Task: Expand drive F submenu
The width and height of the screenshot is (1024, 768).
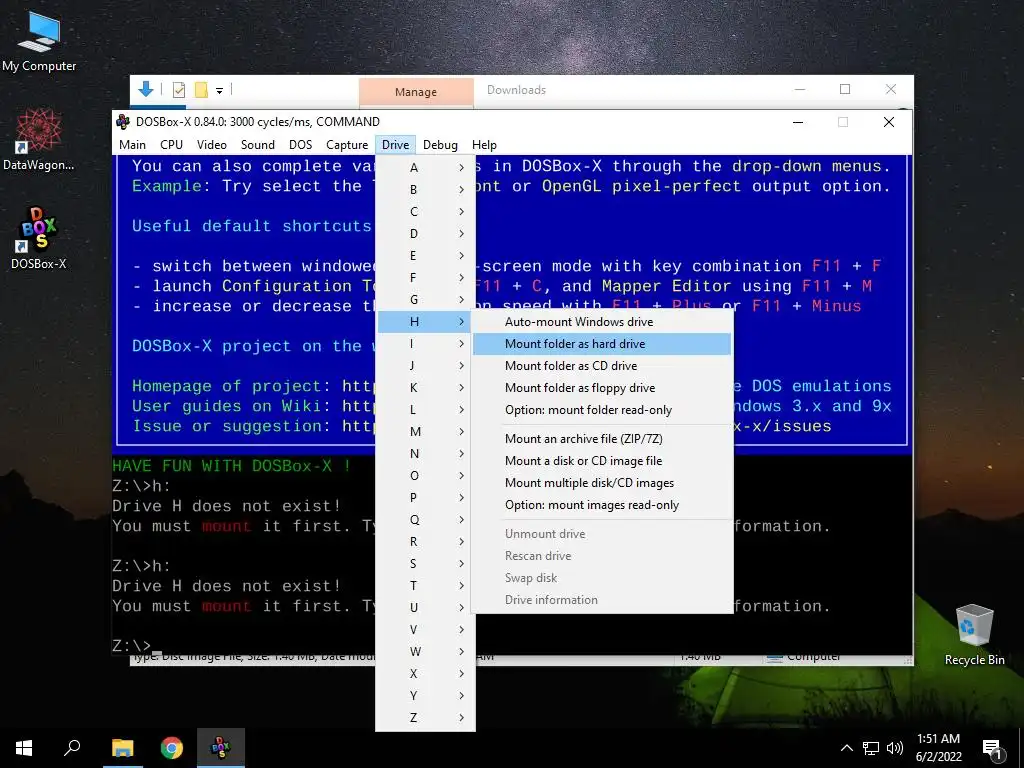Action: pyautogui.click(x=425, y=278)
